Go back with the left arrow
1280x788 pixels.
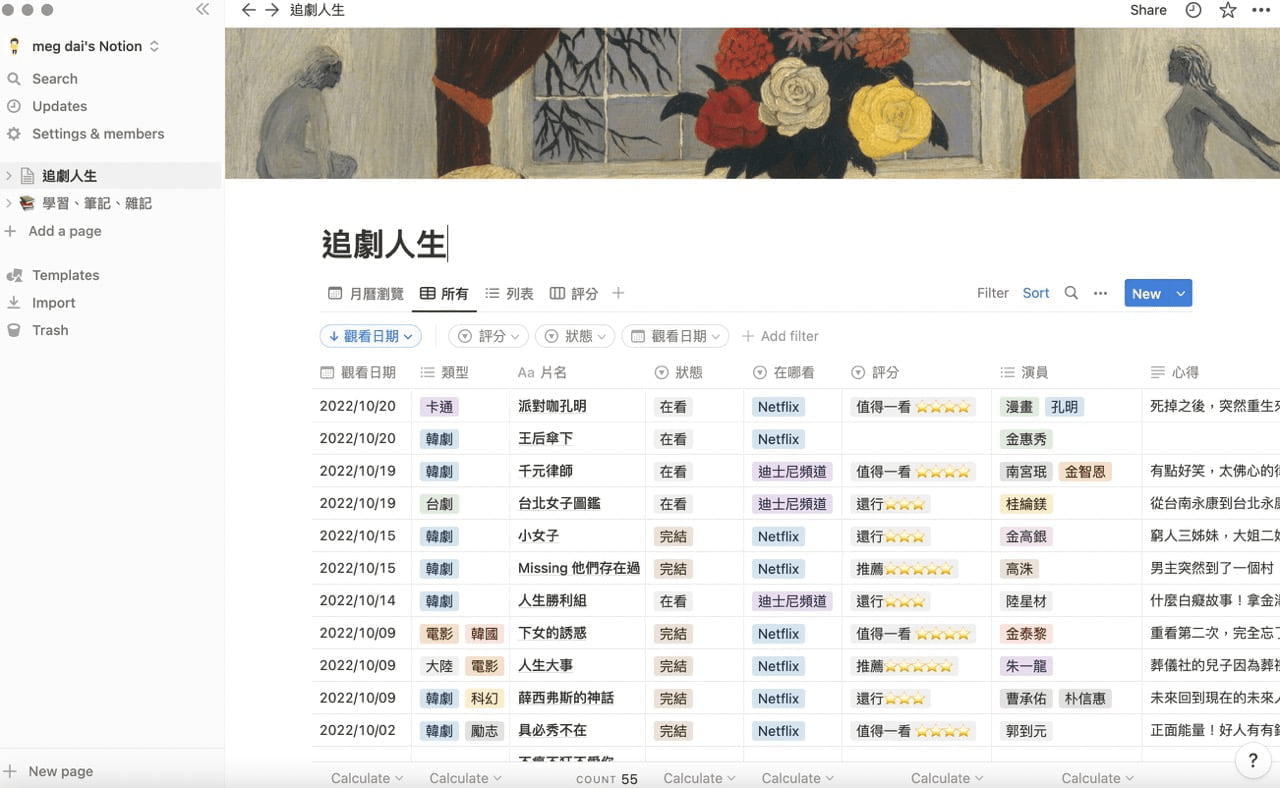(249, 10)
